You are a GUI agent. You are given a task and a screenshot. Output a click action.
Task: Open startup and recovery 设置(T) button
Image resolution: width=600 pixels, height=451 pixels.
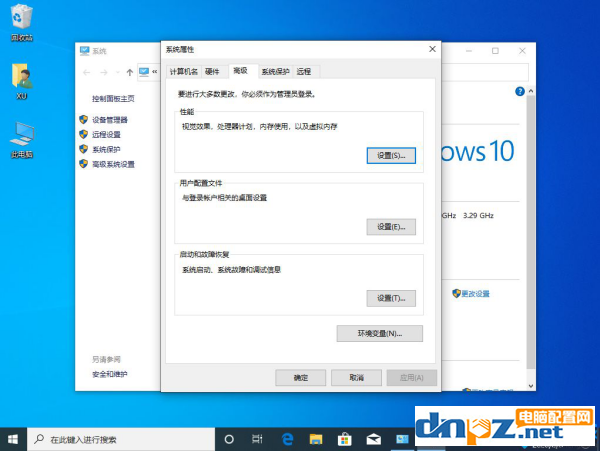391,298
